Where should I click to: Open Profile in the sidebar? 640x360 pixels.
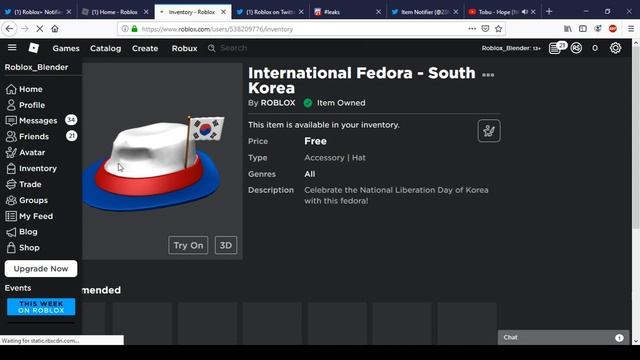25,105
